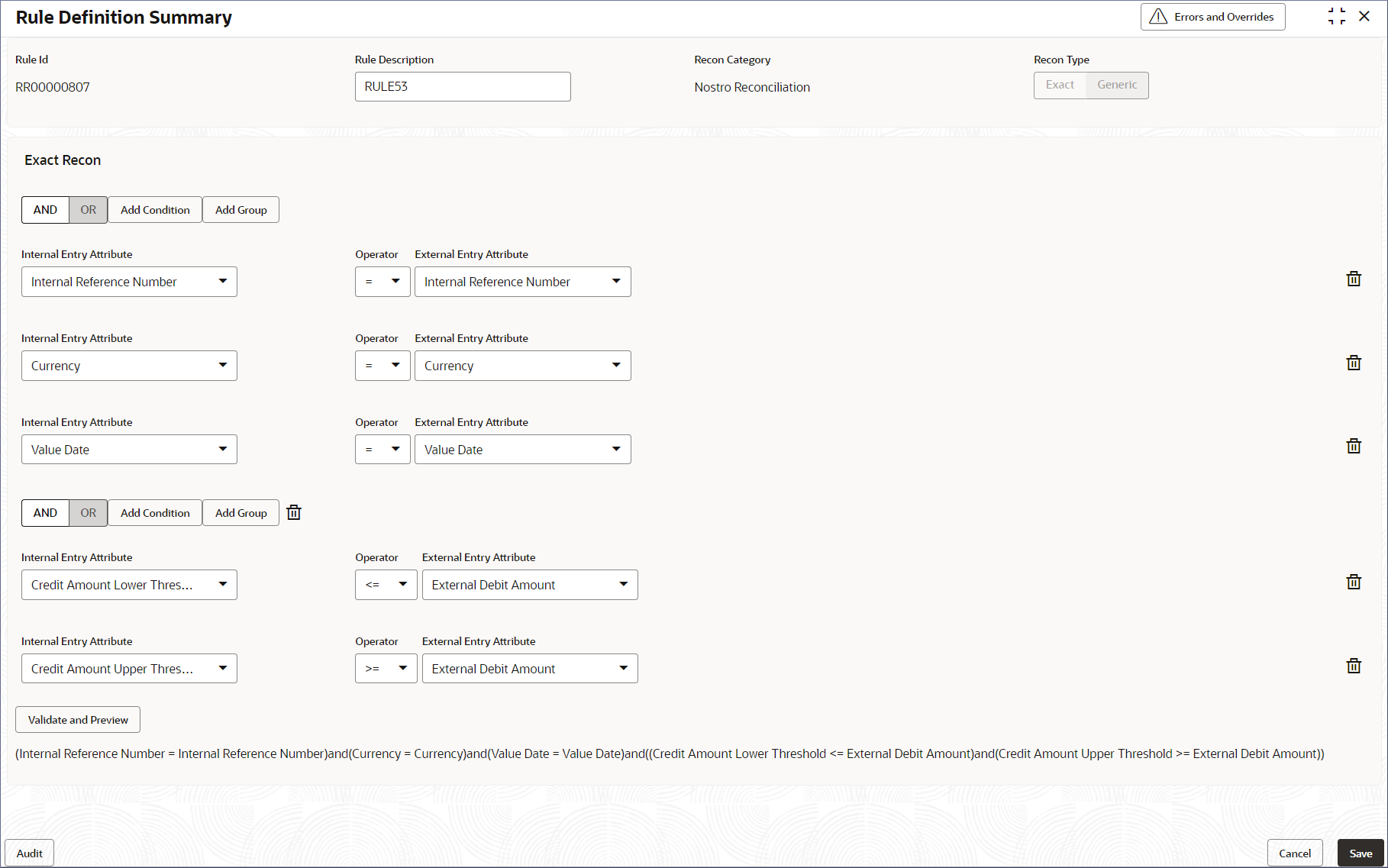Switch Recon Type to Generic
The height and width of the screenshot is (868, 1388).
click(x=1117, y=85)
